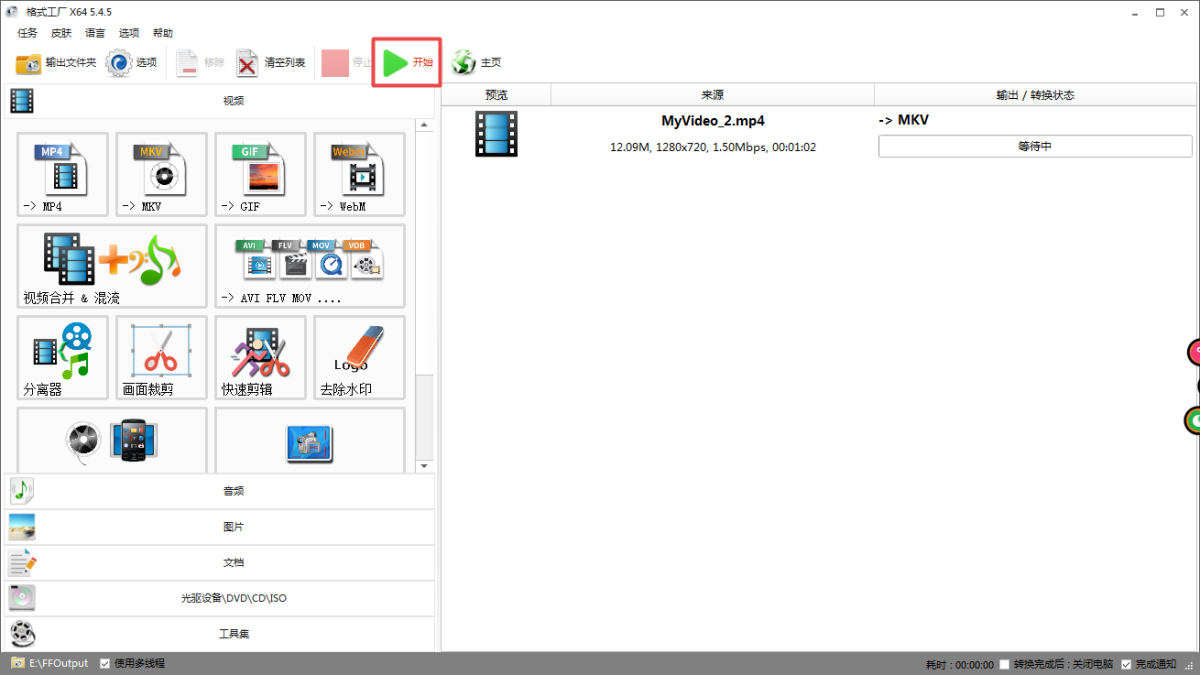Expand 光驱设备\DVD\CD\ISO category
Image resolution: width=1200 pixels, height=675 pixels.
click(220, 598)
